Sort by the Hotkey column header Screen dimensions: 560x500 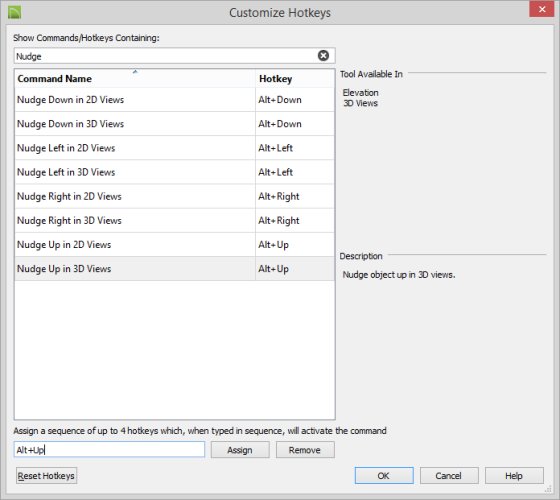coord(295,79)
